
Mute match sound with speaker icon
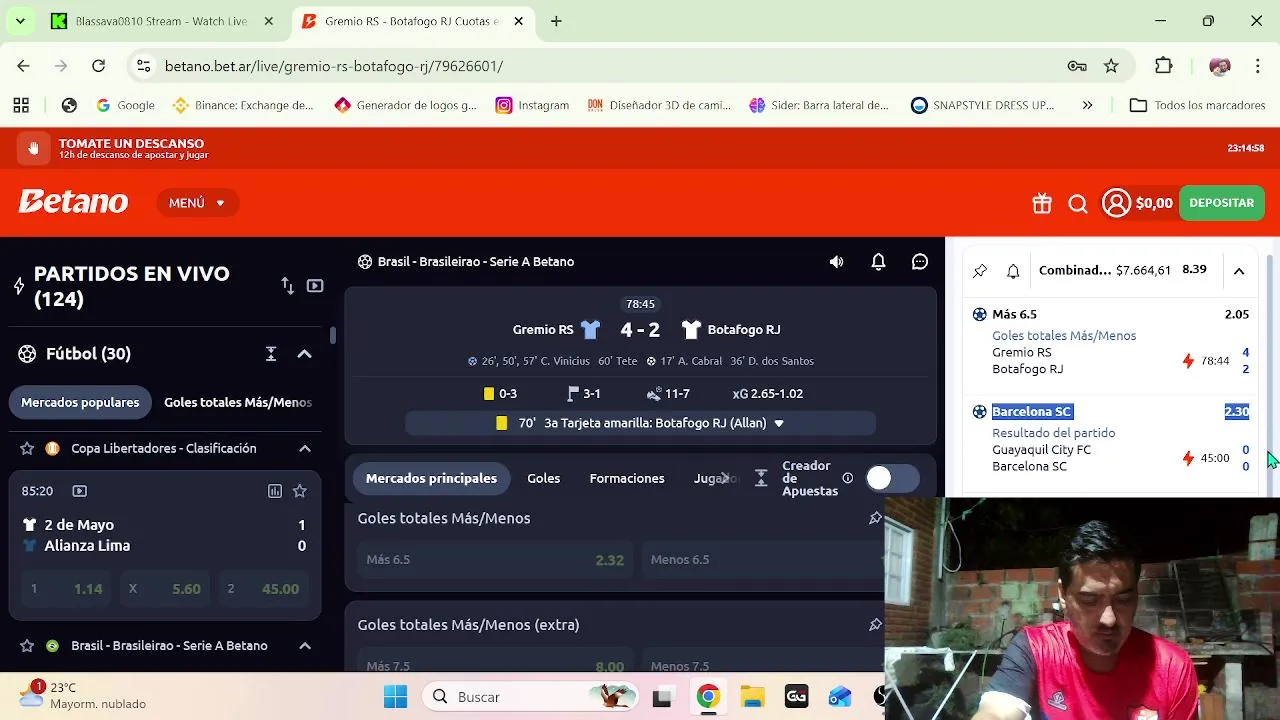point(837,262)
